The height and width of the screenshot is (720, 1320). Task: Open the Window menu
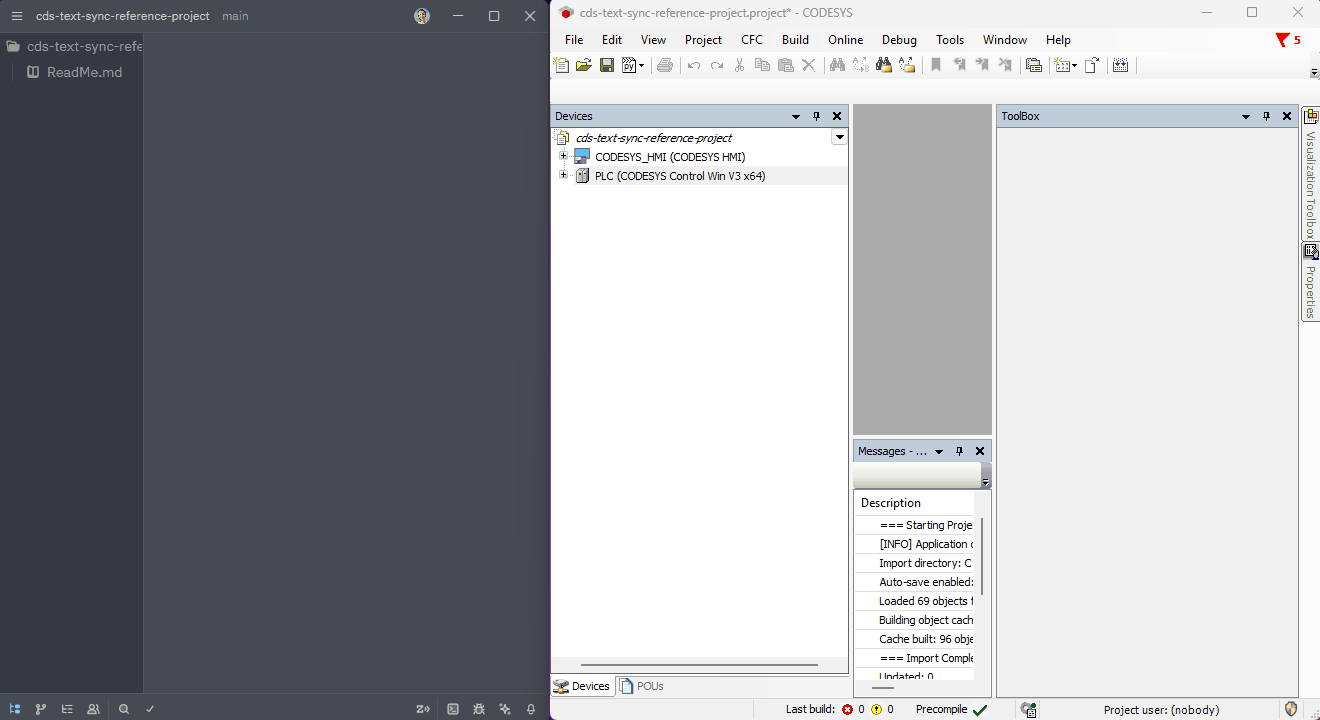point(1005,40)
